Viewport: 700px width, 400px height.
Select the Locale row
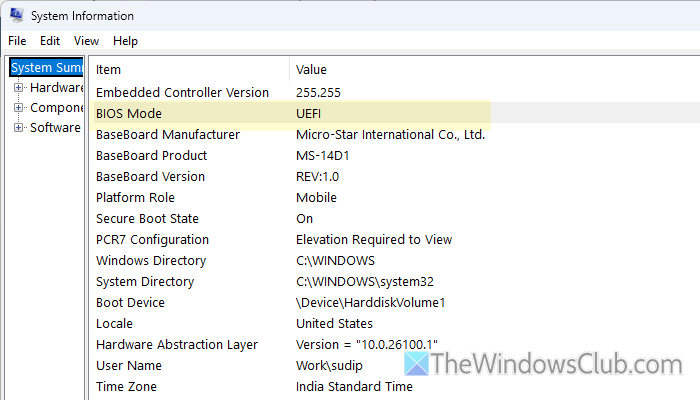pos(395,323)
